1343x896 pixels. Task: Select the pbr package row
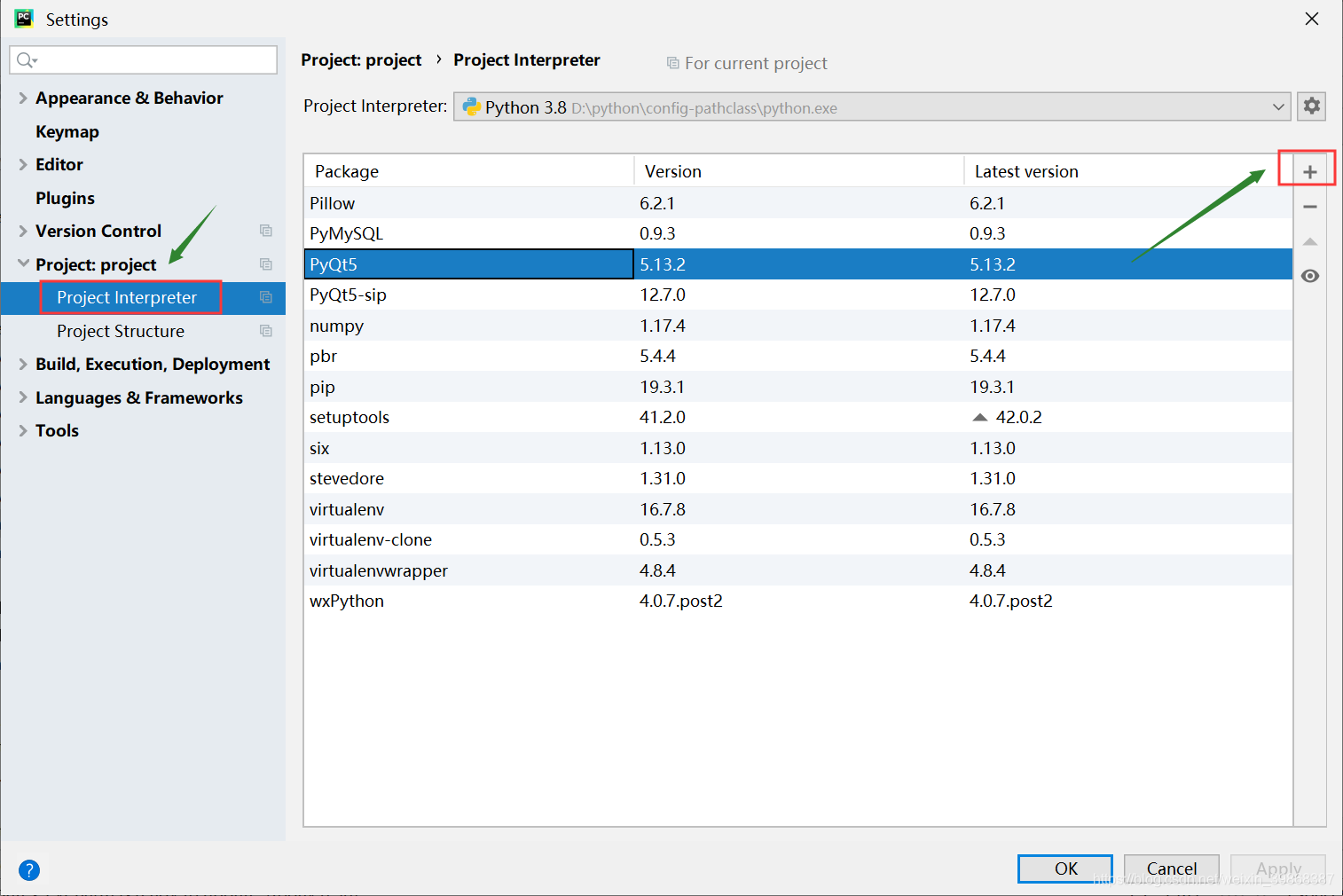tap(798, 356)
